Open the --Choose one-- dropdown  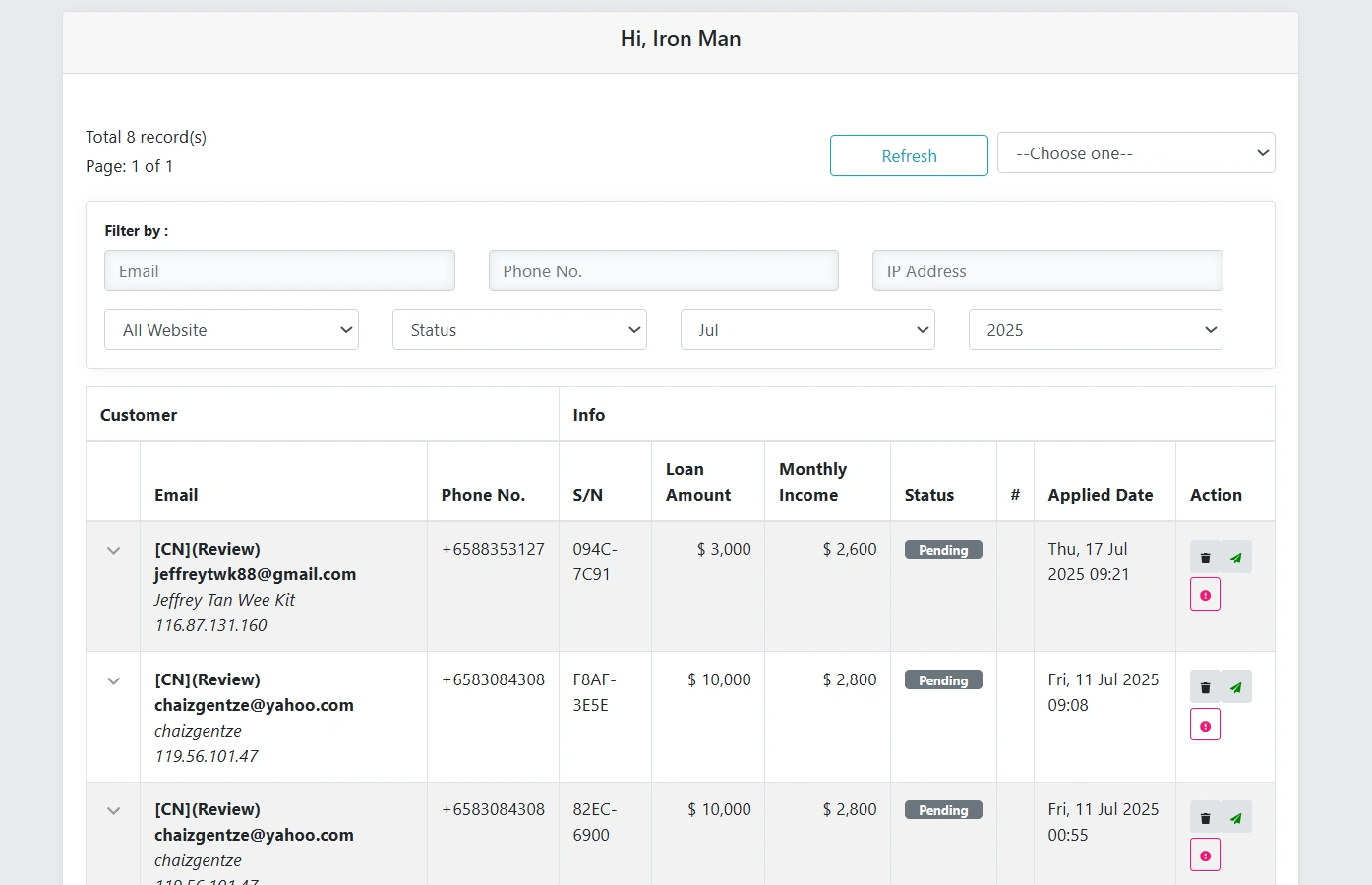[1136, 153]
